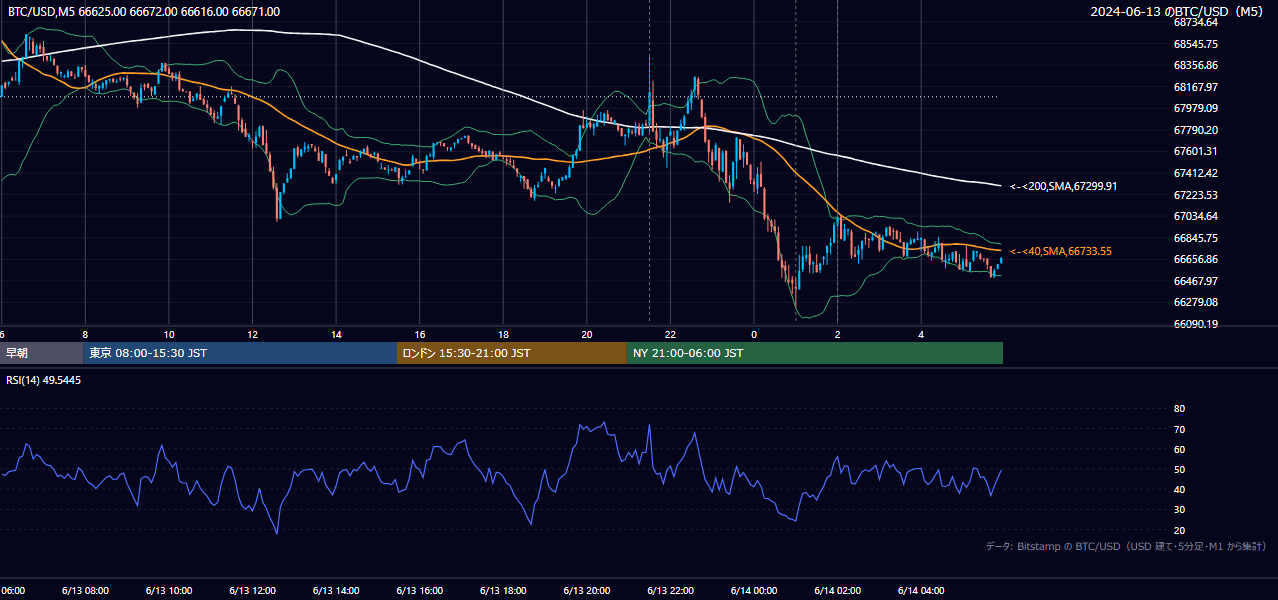1278x600 pixels.
Task: Click price axis value 68545.75
Action: pos(1195,44)
